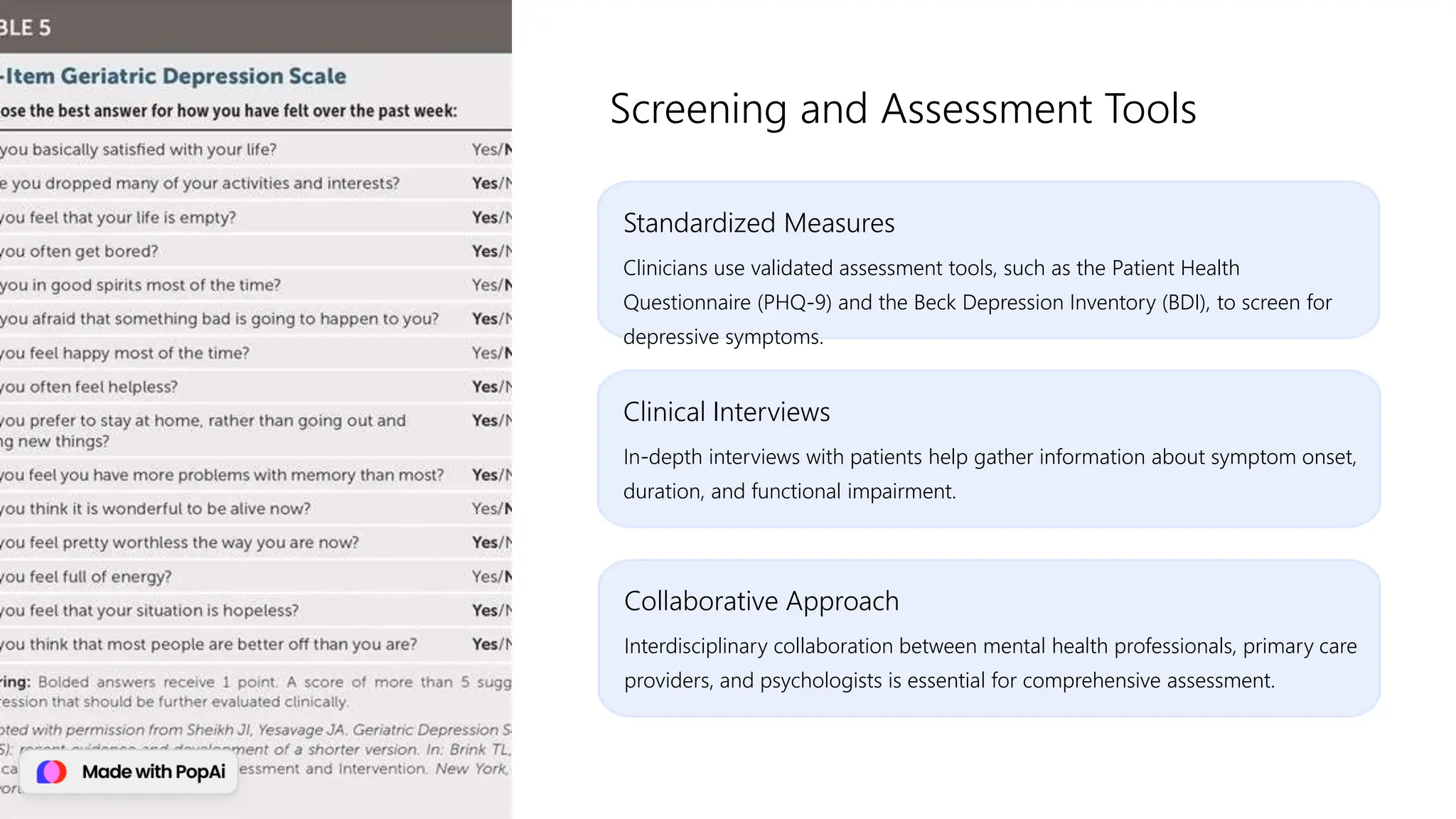Click Yes/No for often get bored

(491, 251)
